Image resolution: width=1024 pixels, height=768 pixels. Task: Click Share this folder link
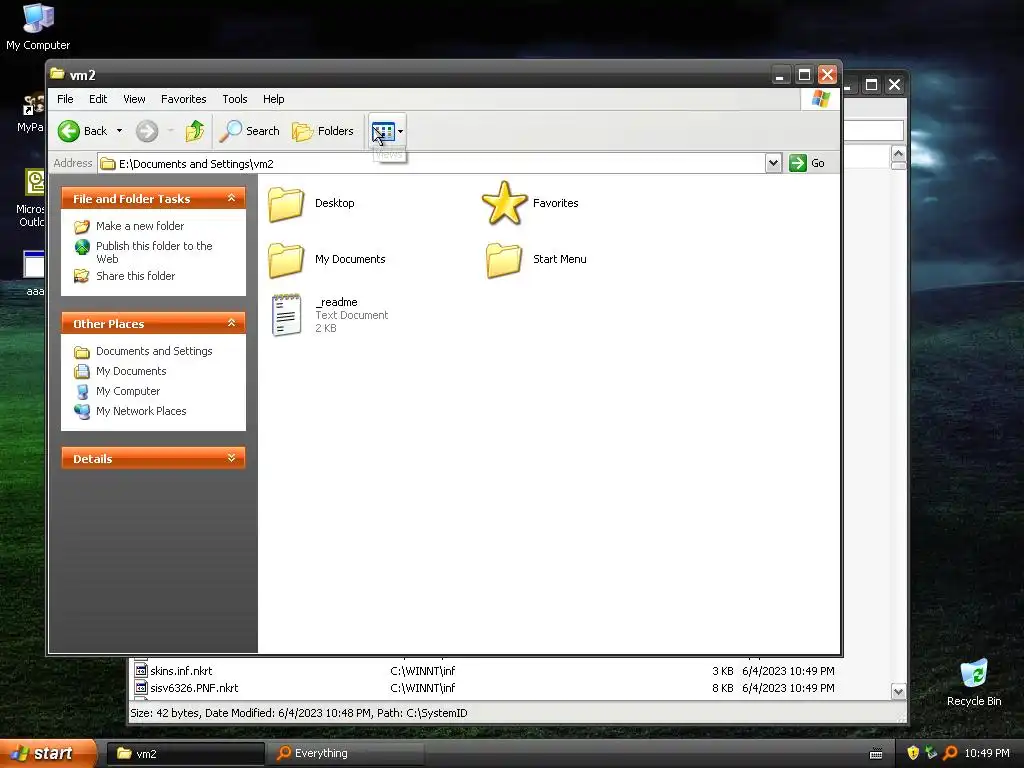click(x=135, y=276)
